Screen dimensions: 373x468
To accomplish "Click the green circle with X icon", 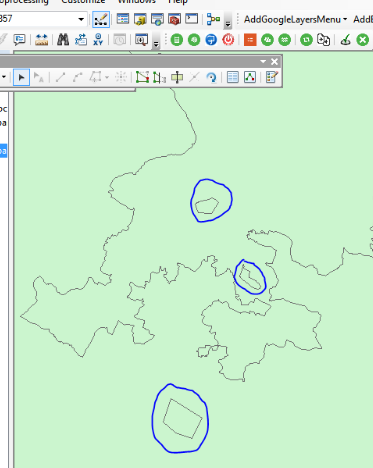I will point(363,40).
